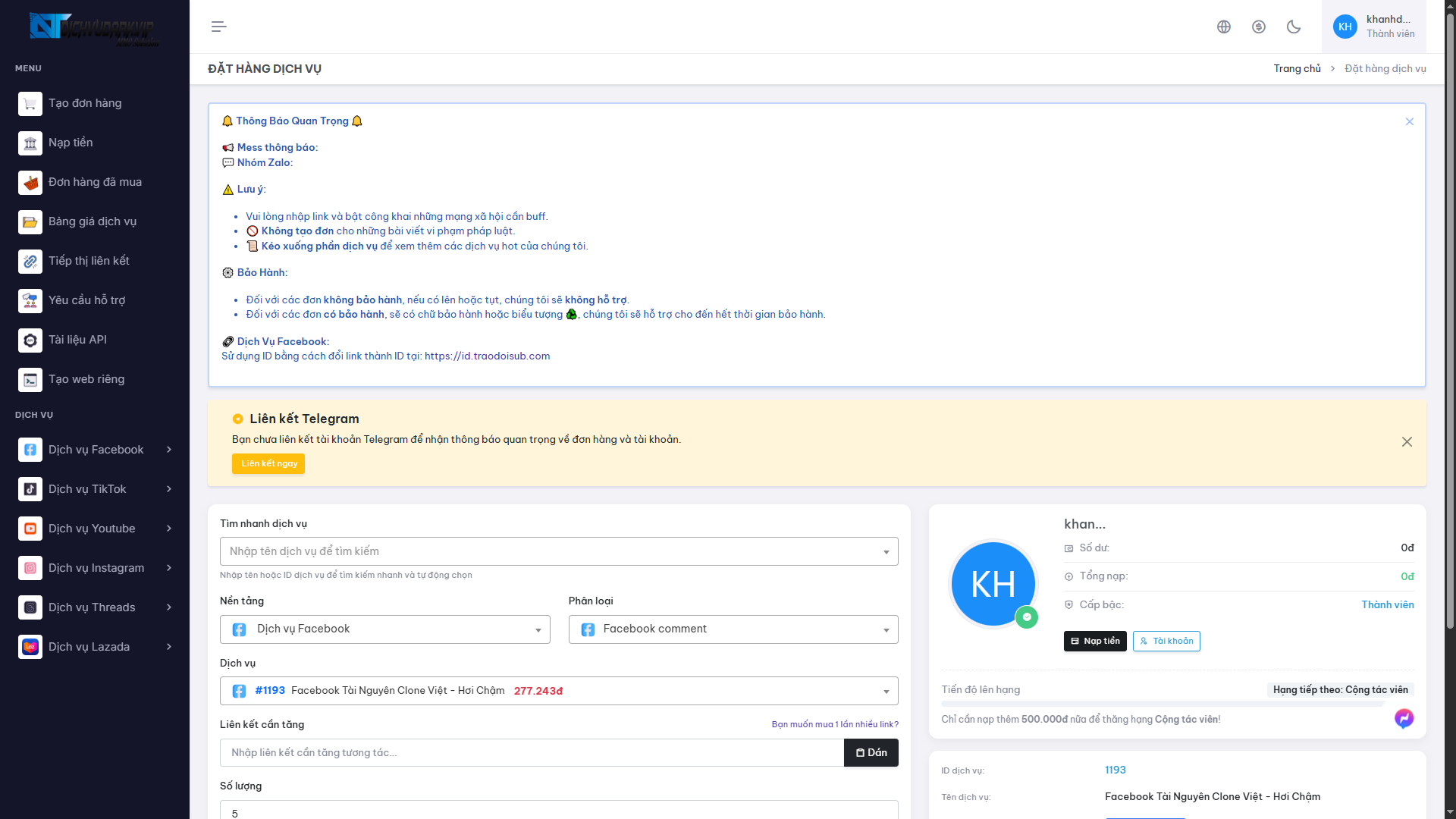Open Tạo đơn hàng menu item
The height and width of the screenshot is (819, 1456).
(x=95, y=103)
